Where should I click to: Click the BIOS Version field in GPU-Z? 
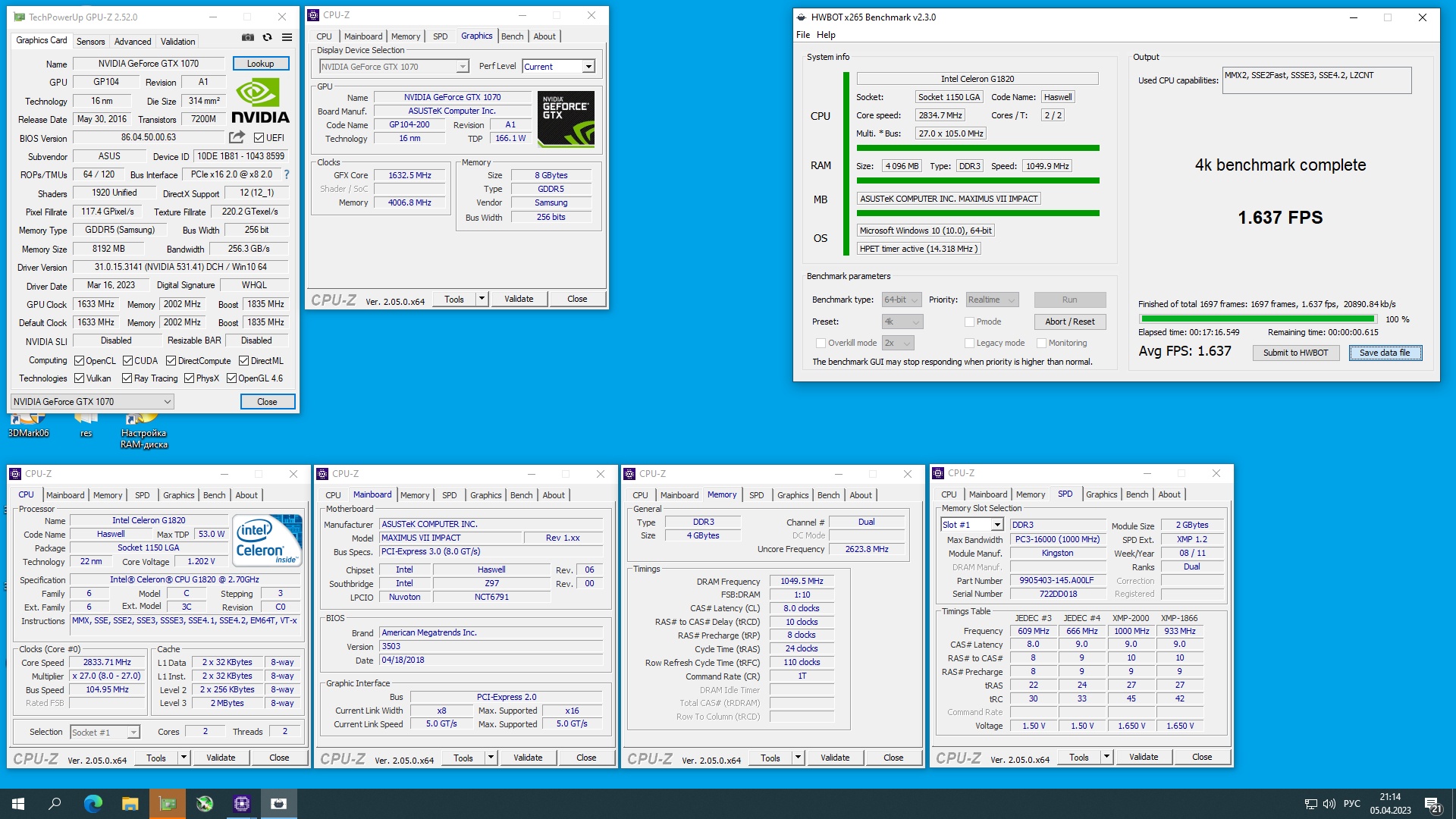(149, 138)
